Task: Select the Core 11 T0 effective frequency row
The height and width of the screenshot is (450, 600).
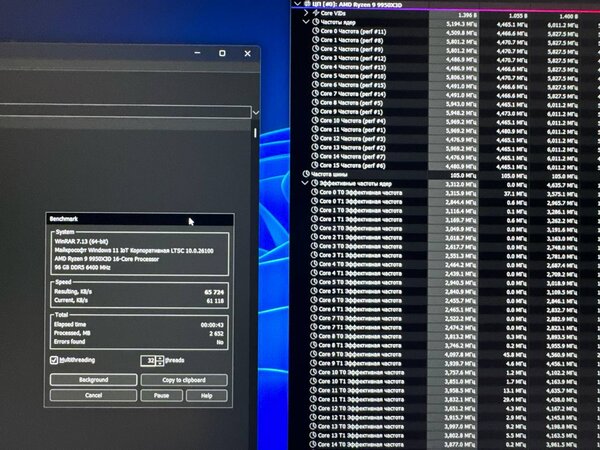Action: 445,390
